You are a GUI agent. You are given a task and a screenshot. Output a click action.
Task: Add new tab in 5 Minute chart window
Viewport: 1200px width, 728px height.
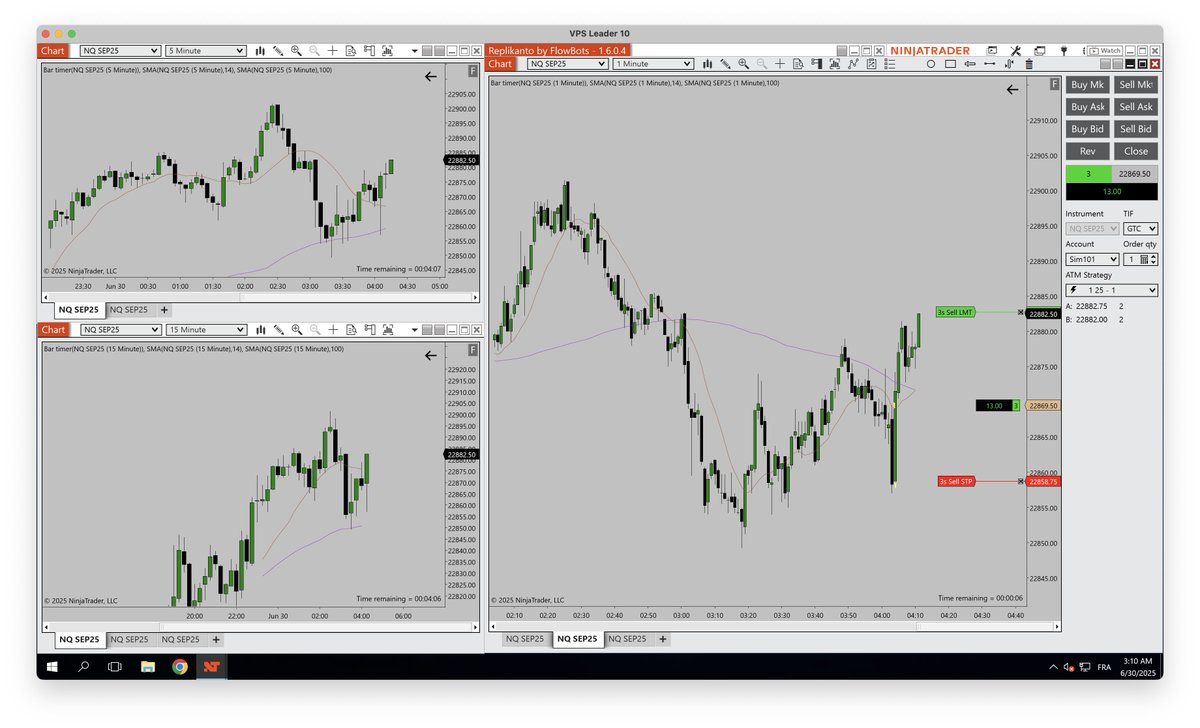click(165, 310)
